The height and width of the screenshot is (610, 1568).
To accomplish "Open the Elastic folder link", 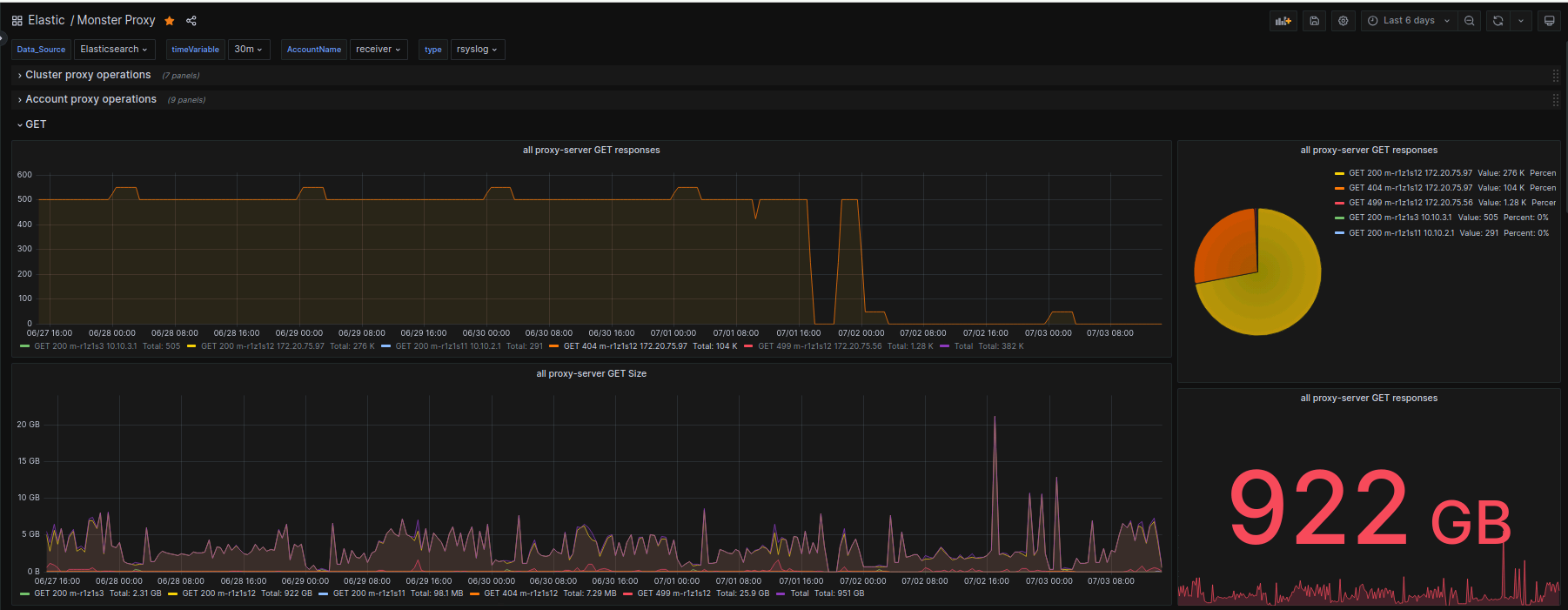I will pos(46,21).
